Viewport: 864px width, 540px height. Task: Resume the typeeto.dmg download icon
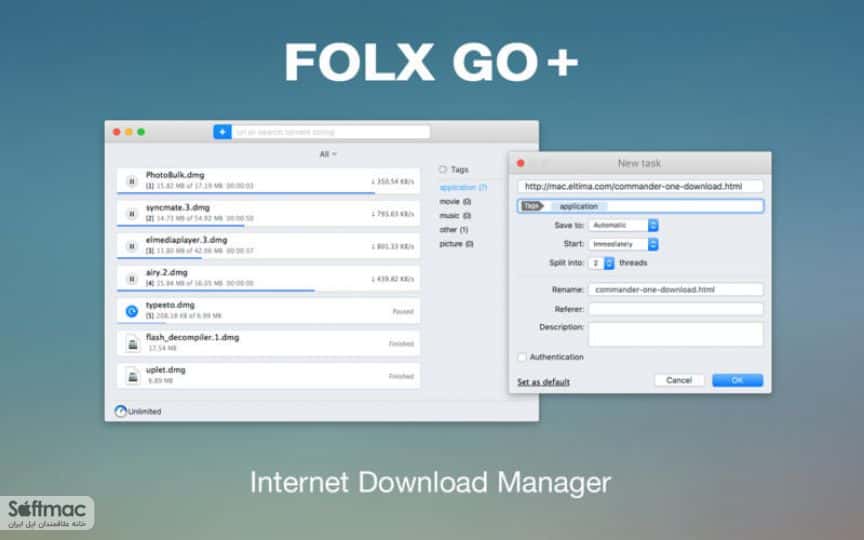[132, 311]
